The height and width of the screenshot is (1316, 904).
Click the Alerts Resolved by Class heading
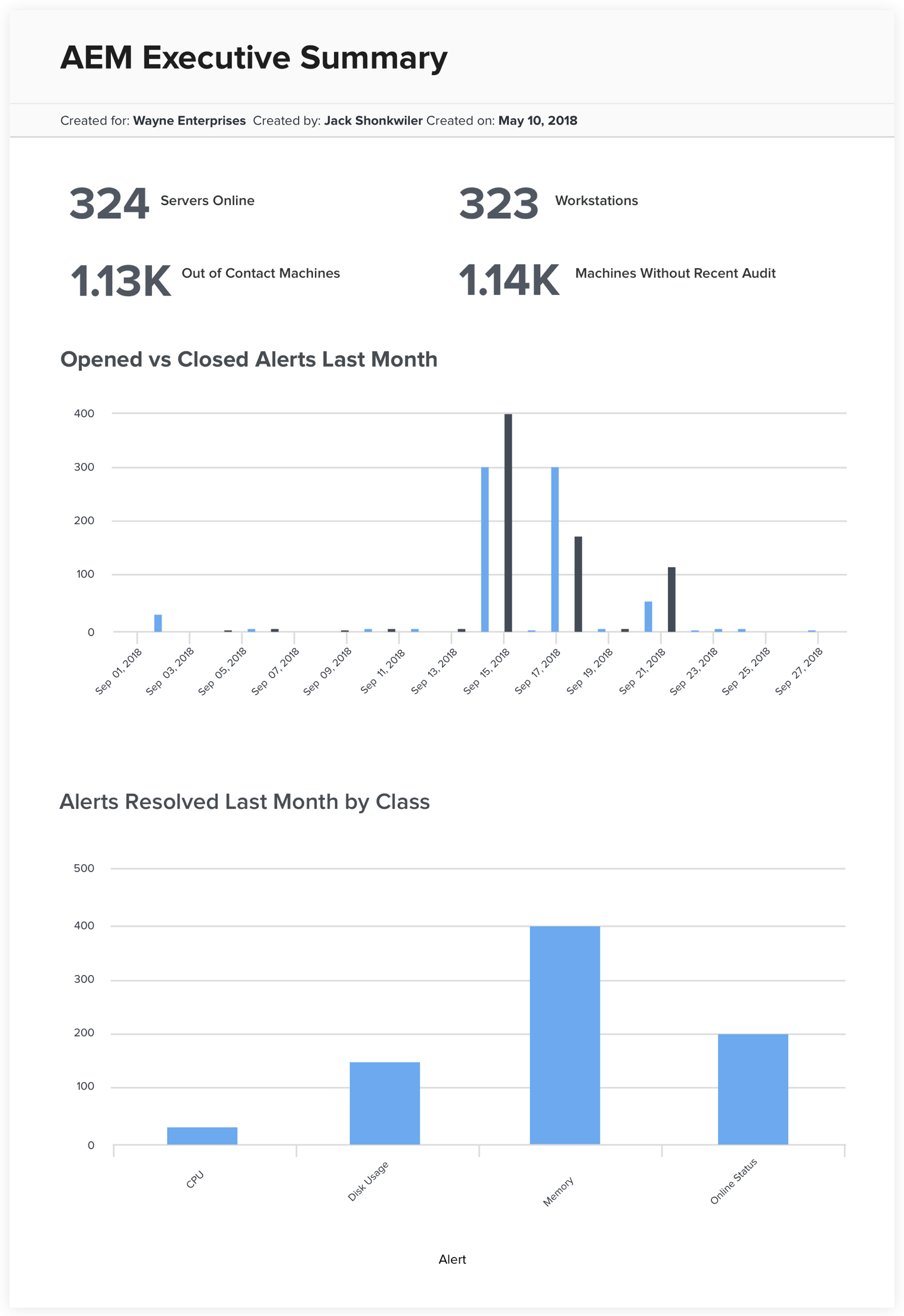pos(244,802)
